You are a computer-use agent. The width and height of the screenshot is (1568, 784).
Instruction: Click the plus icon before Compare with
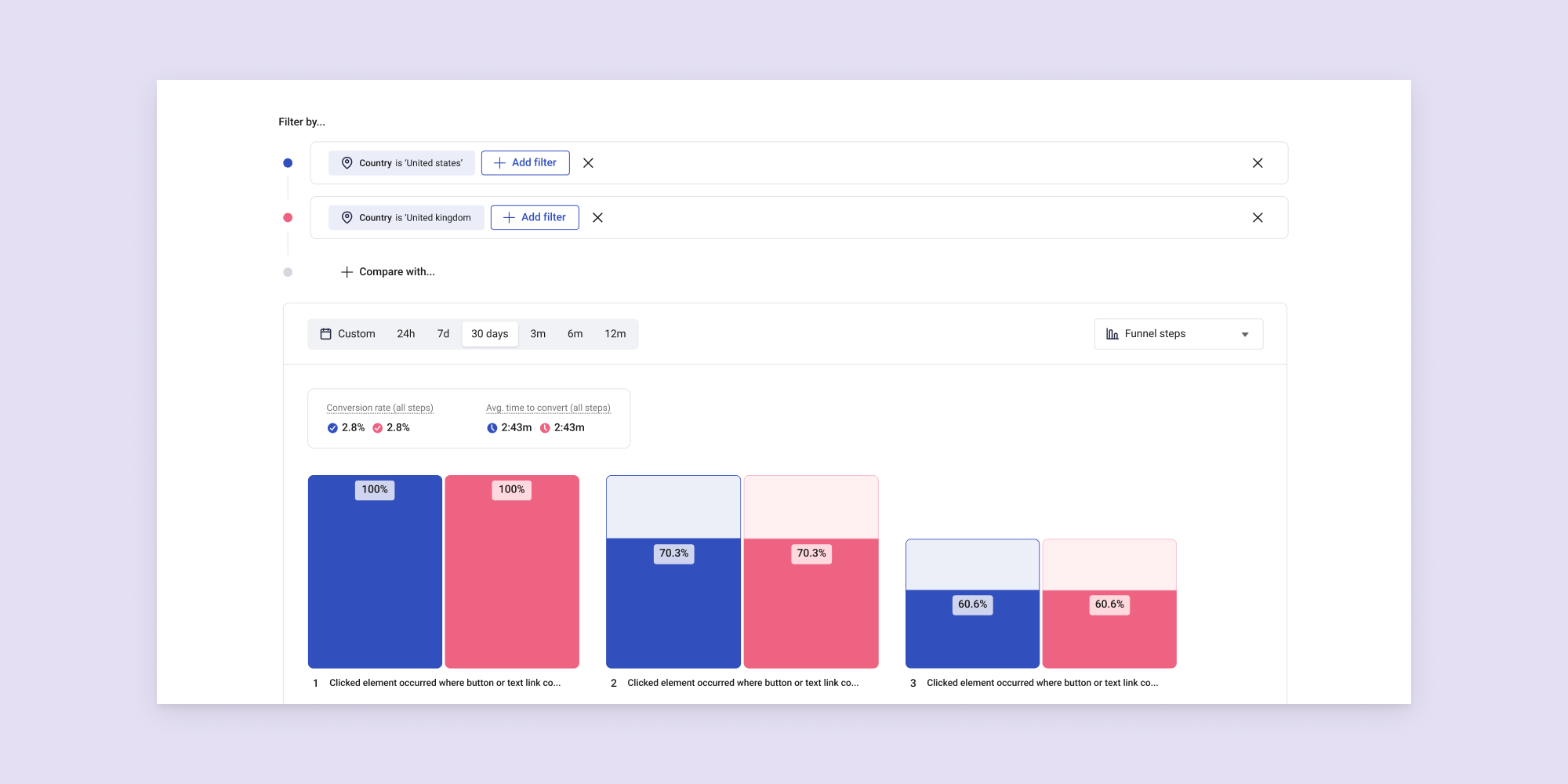(347, 272)
